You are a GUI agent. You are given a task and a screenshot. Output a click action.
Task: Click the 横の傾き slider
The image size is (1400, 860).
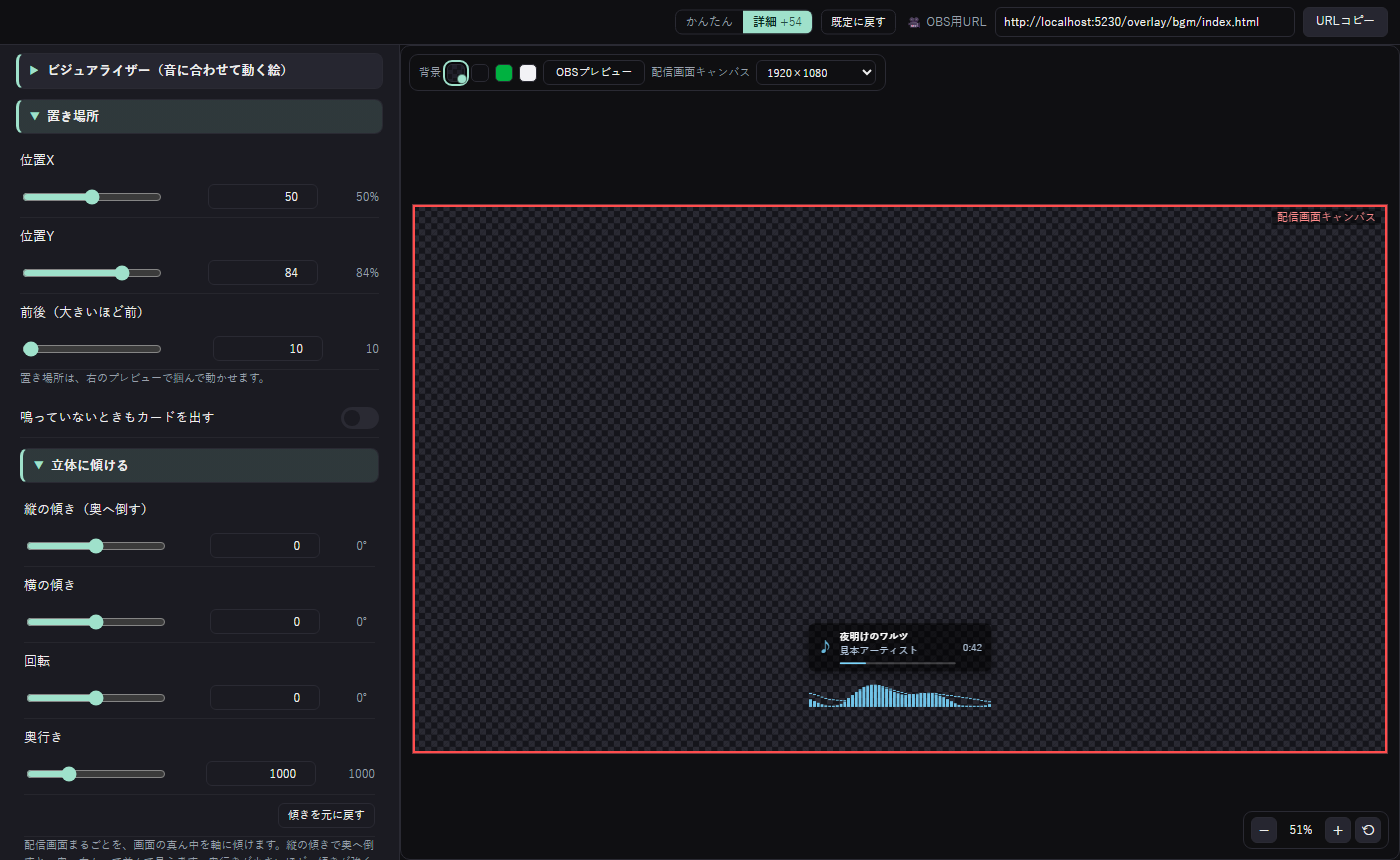96,622
